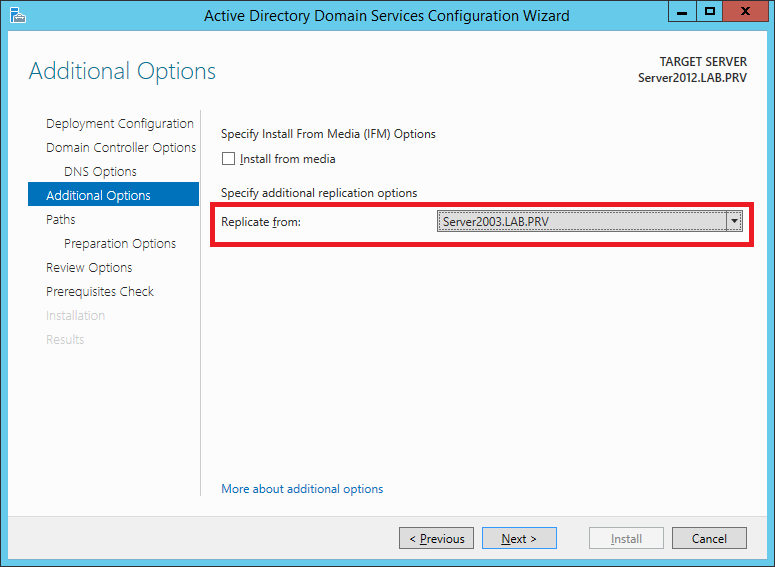
Task: Click the Next button
Action: 519,538
